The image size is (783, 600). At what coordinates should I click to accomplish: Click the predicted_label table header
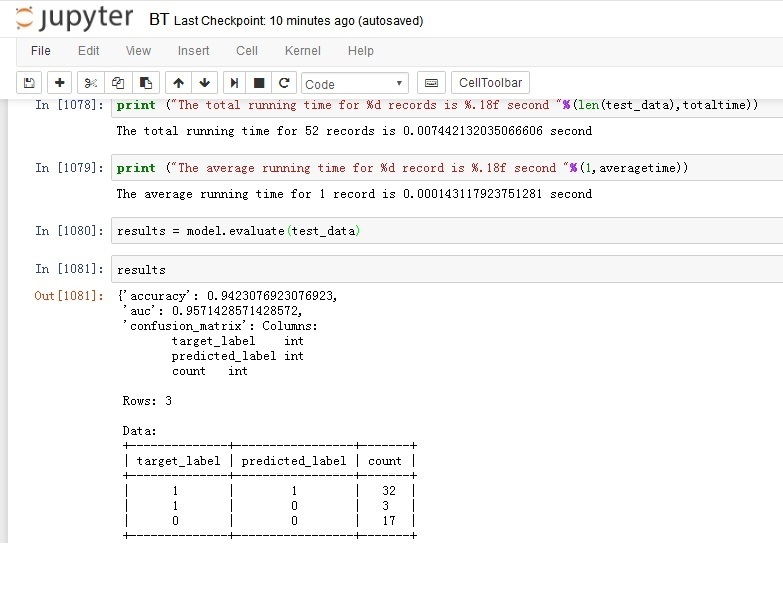[x=294, y=461]
